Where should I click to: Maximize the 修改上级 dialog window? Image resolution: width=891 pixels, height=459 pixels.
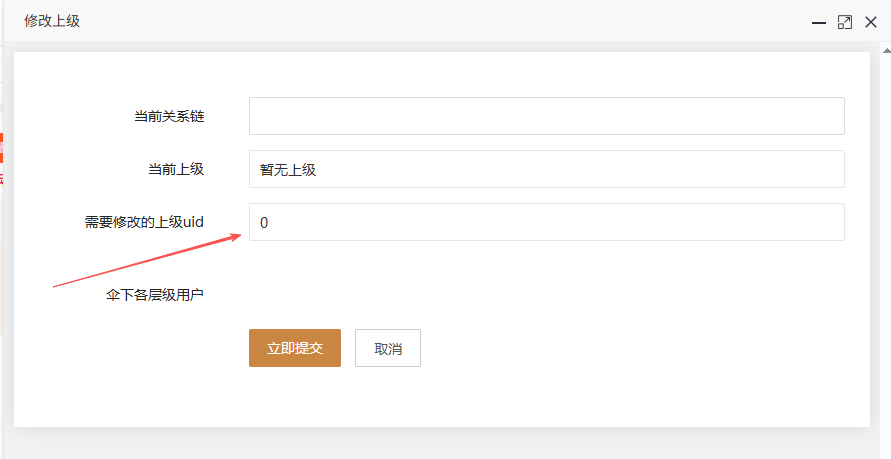845,22
